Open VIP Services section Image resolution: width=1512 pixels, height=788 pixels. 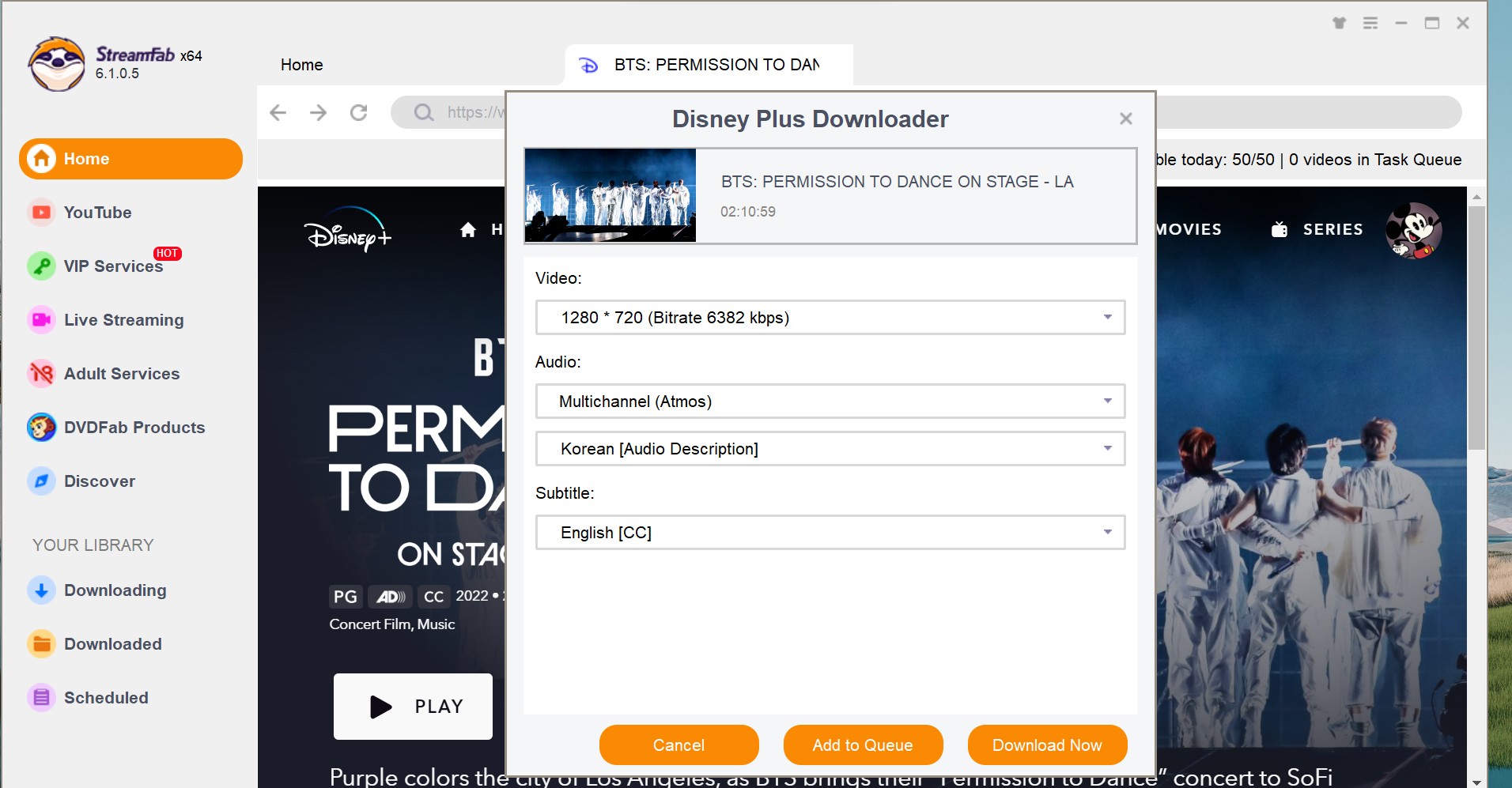tap(114, 266)
